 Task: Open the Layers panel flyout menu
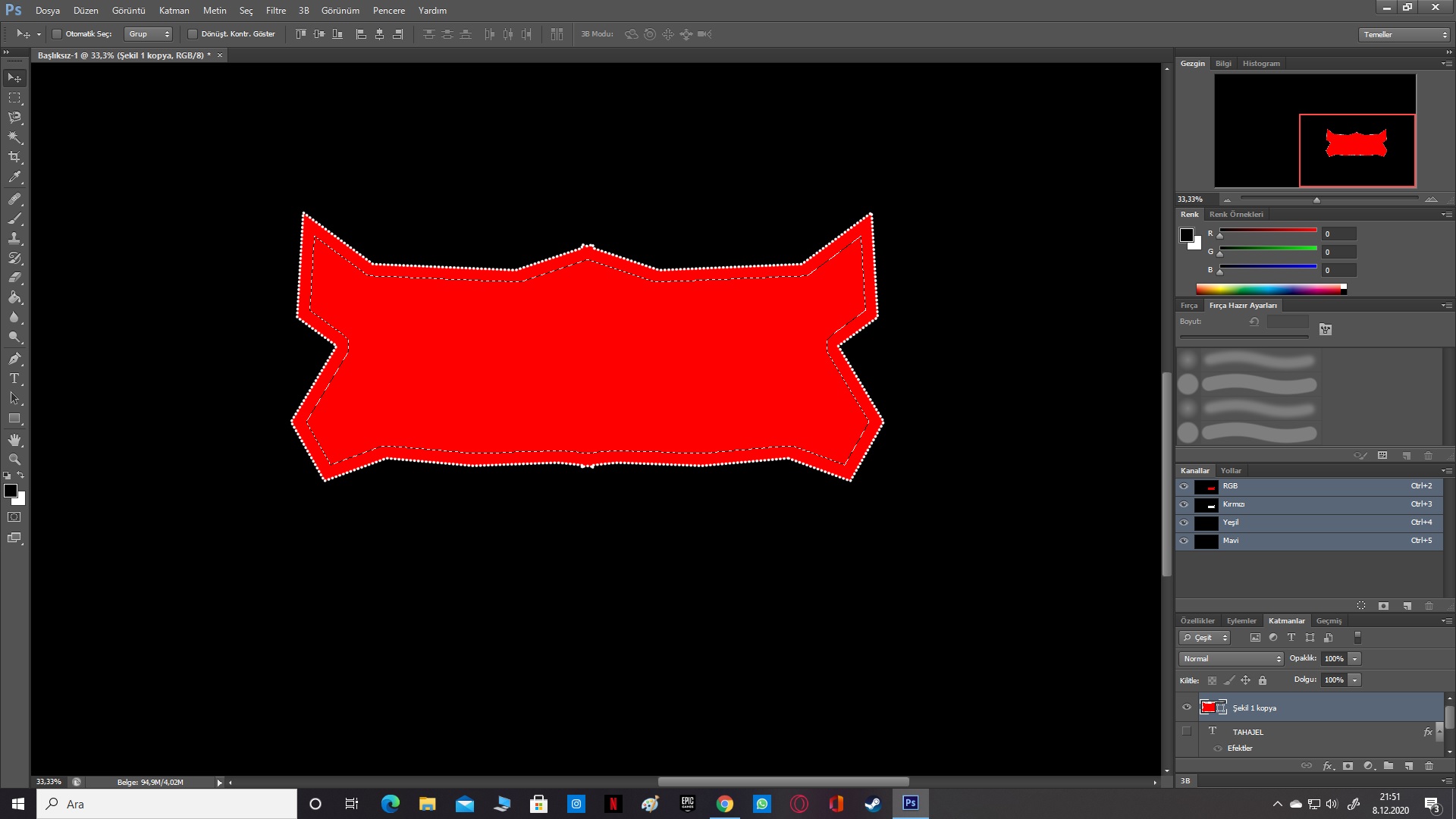point(1447,621)
